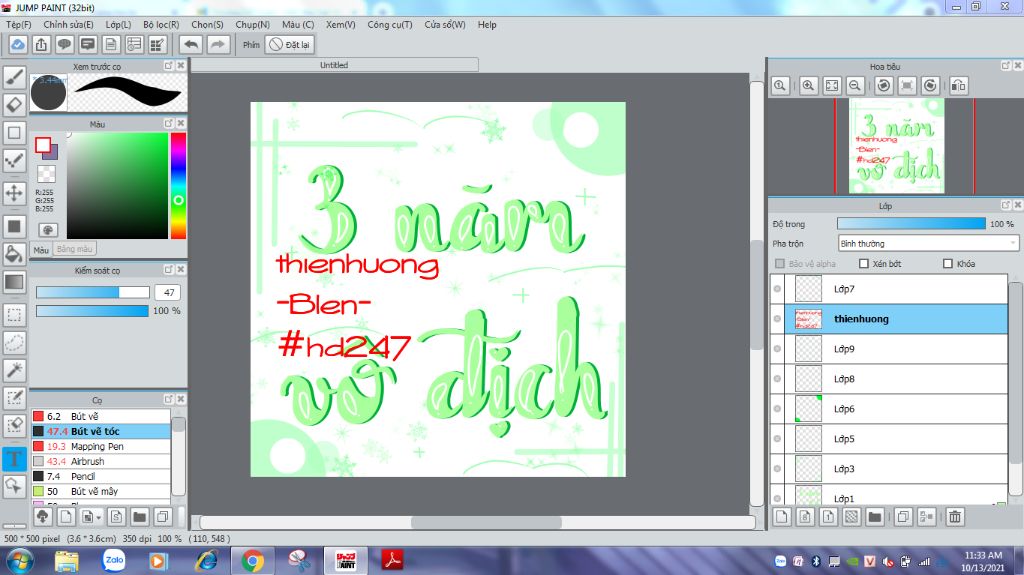Open the Công cụ(T) menu
Screen dimensions: 1024x575
click(x=390, y=24)
